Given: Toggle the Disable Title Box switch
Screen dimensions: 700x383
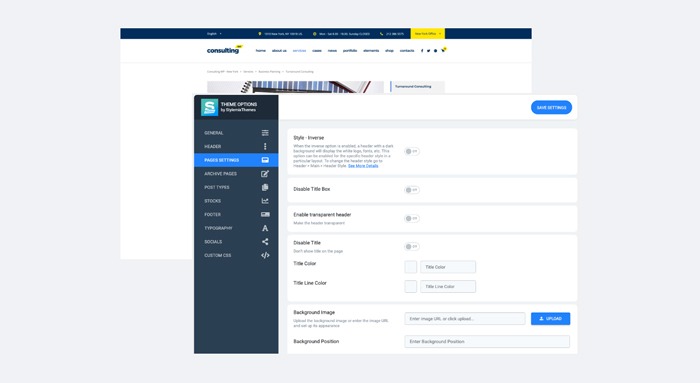Looking at the screenshot, I should click(x=411, y=190).
